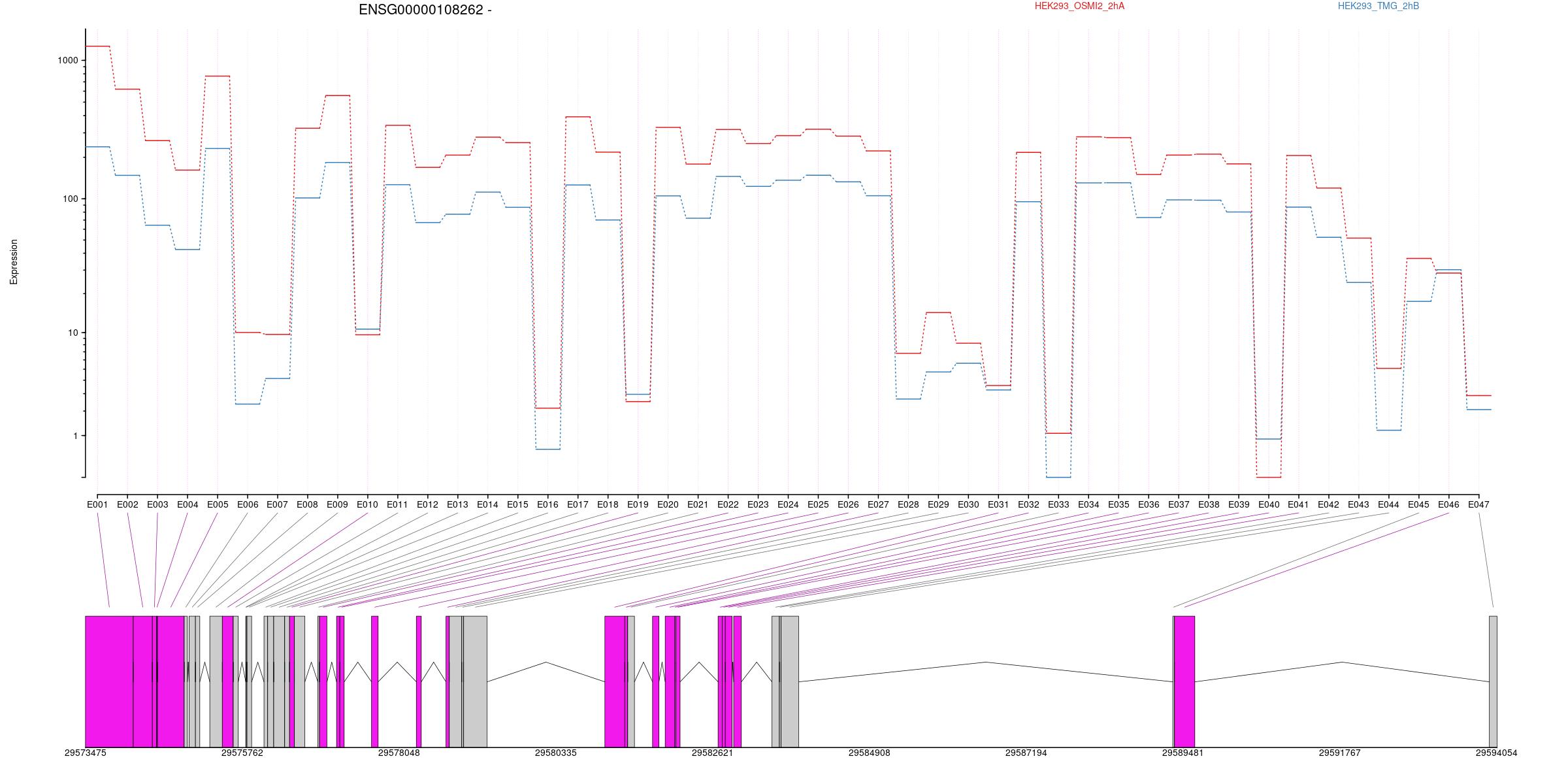Click exon label E019
Viewport: 1568px width, 784px height.
point(638,504)
